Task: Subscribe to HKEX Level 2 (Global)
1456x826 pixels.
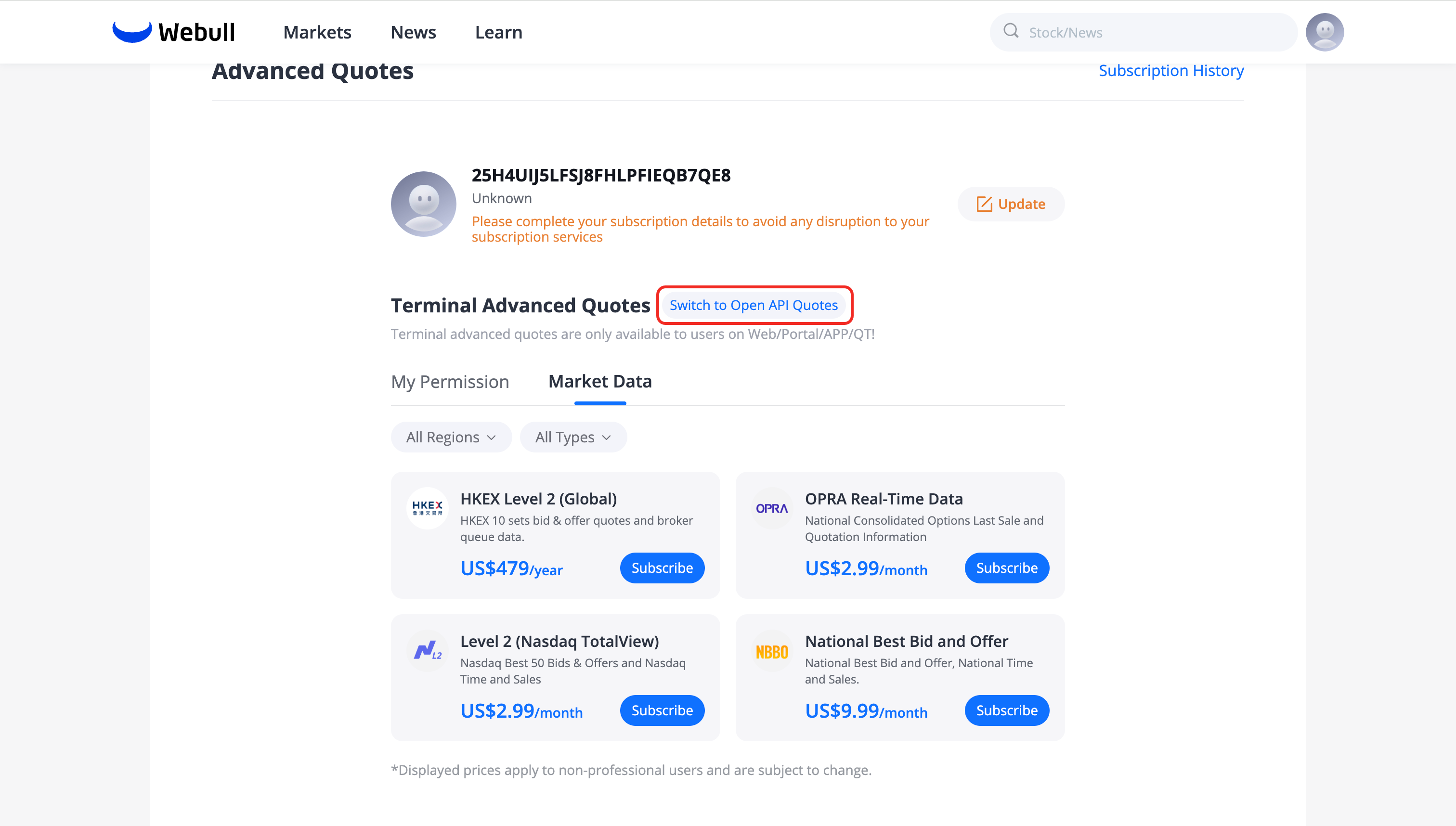Action: point(662,568)
